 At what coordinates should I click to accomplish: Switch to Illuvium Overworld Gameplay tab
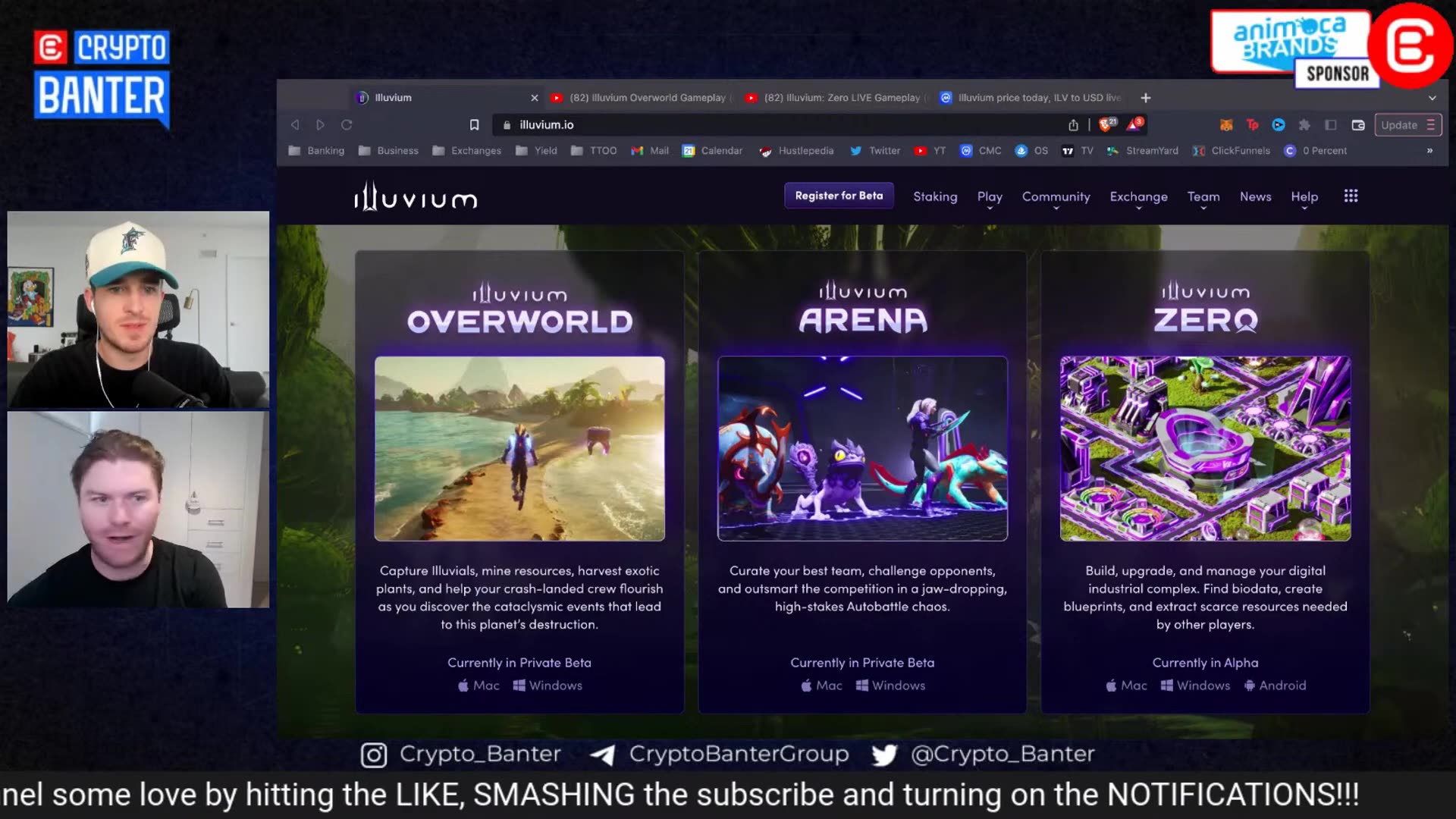tap(641, 98)
